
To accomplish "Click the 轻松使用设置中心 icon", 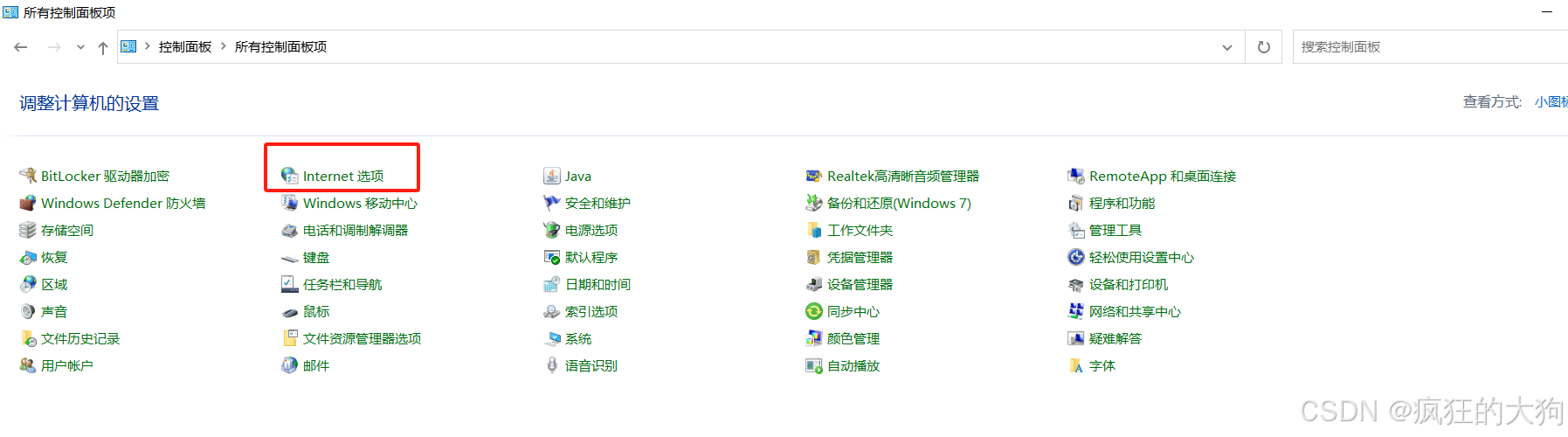I will coord(1076,257).
